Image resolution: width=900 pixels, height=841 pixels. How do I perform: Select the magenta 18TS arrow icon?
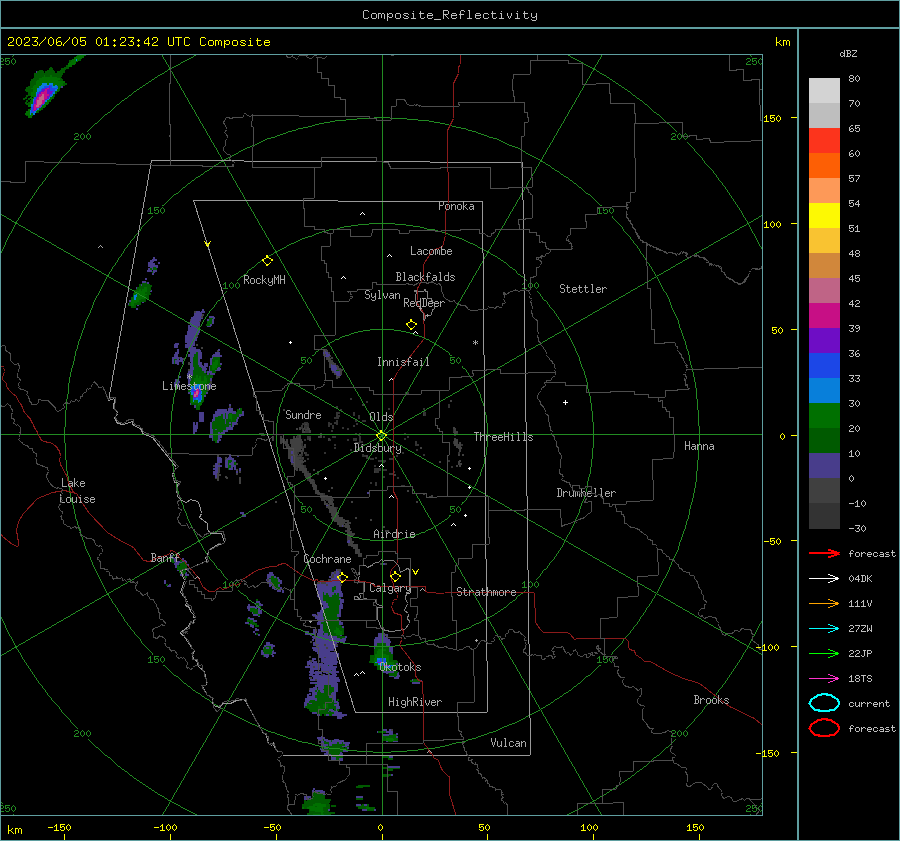pyautogui.click(x=824, y=679)
